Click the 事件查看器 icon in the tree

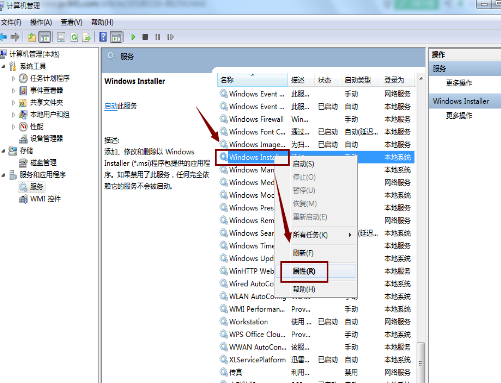pyautogui.click(x=23, y=90)
